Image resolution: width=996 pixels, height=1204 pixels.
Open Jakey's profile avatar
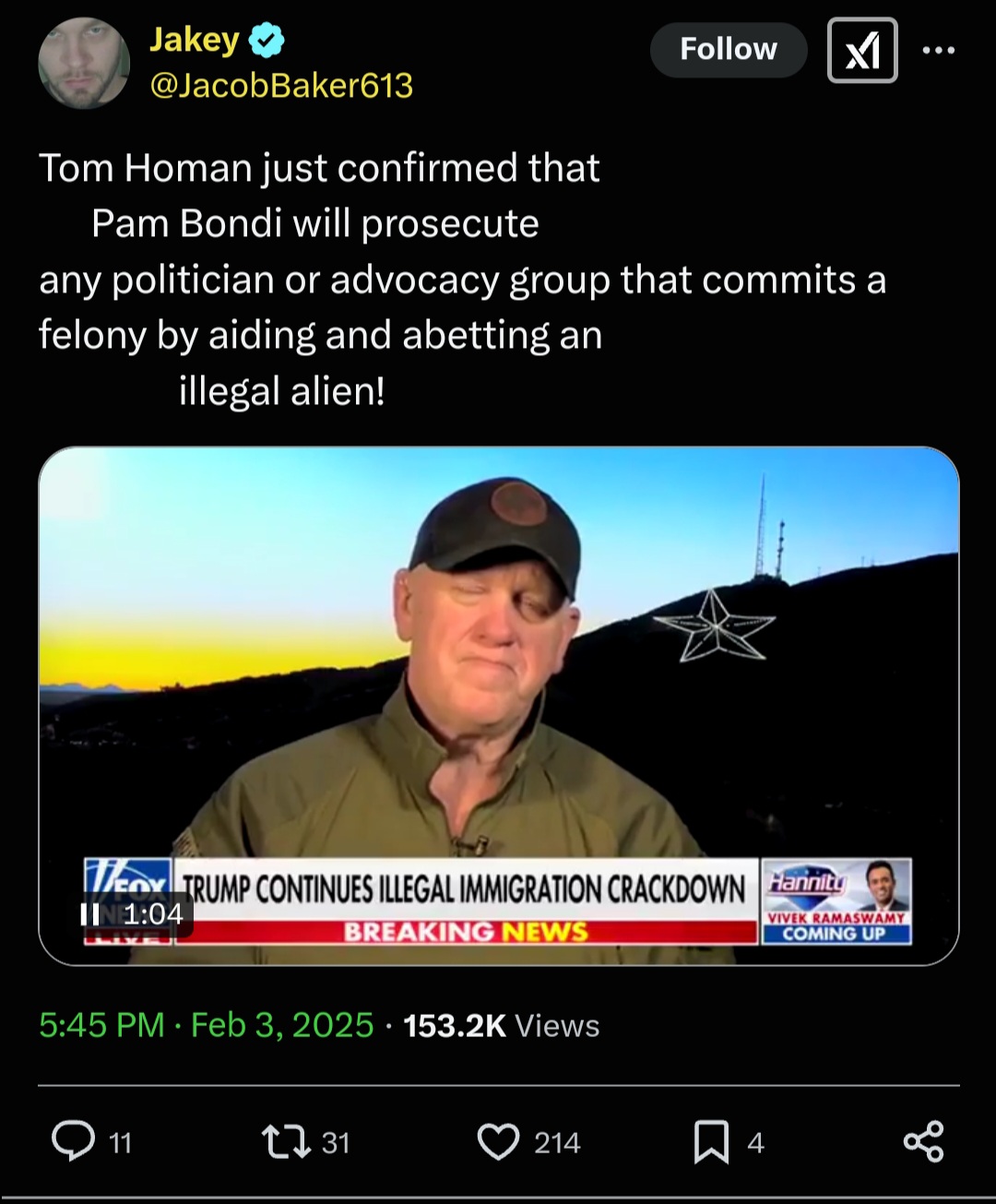[84, 64]
